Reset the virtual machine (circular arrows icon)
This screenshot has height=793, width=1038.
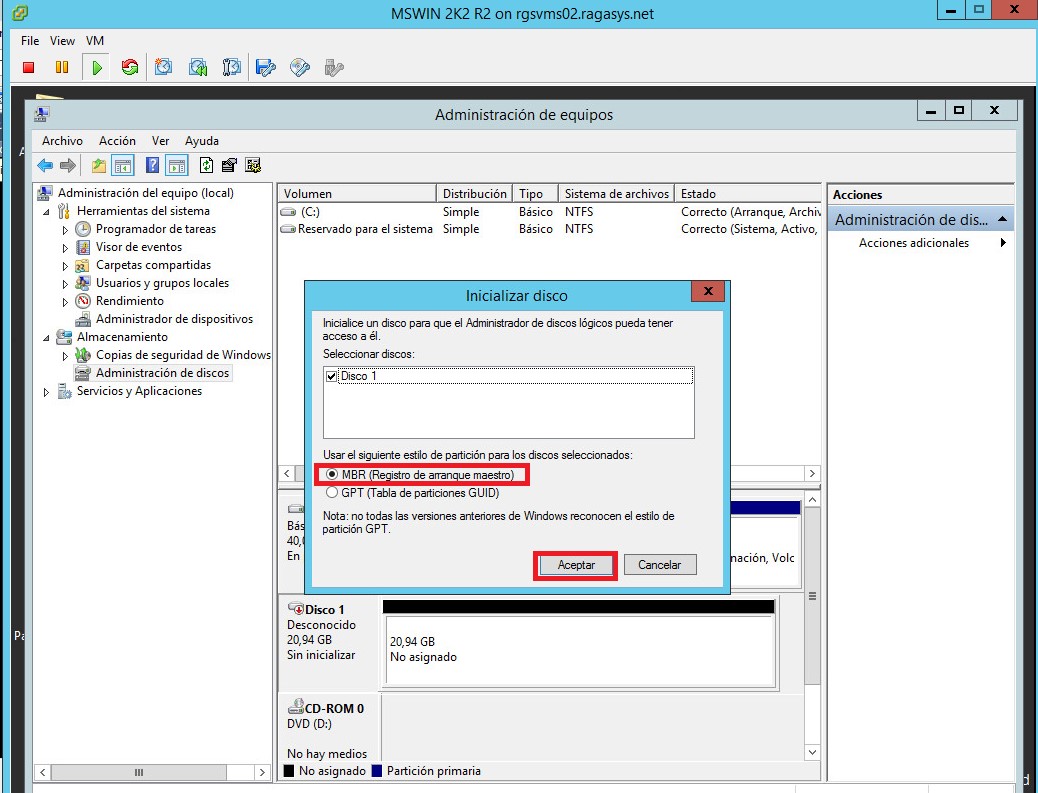tap(128, 66)
